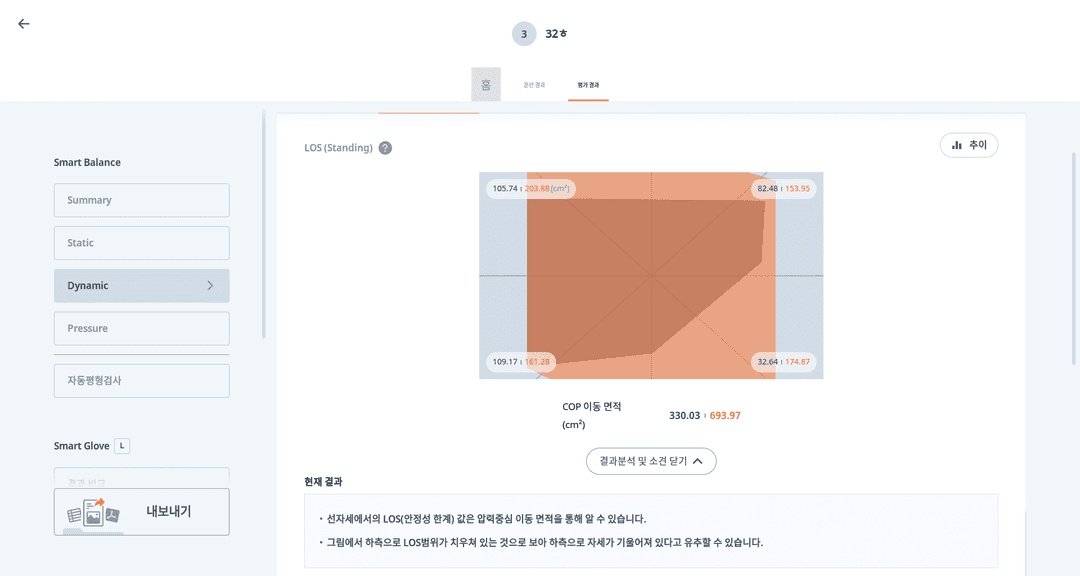This screenshot has height=576, width=1080.
Task: Click the bar chart icon in 추이 button
Action: point(957,145)
